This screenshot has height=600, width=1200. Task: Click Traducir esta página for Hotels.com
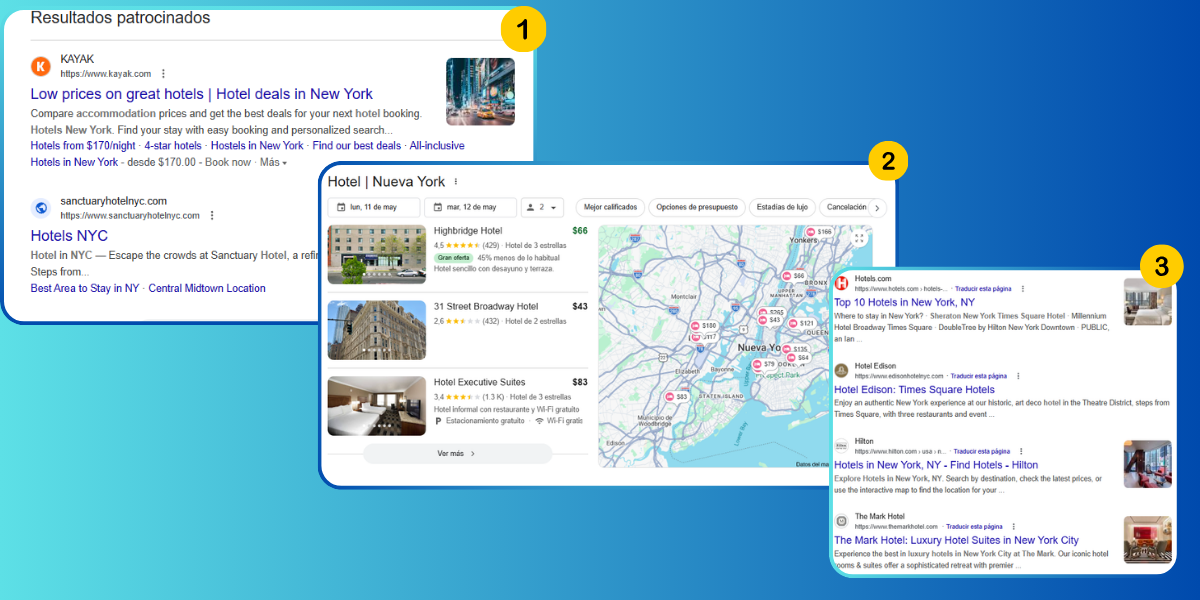click(984, 288)
